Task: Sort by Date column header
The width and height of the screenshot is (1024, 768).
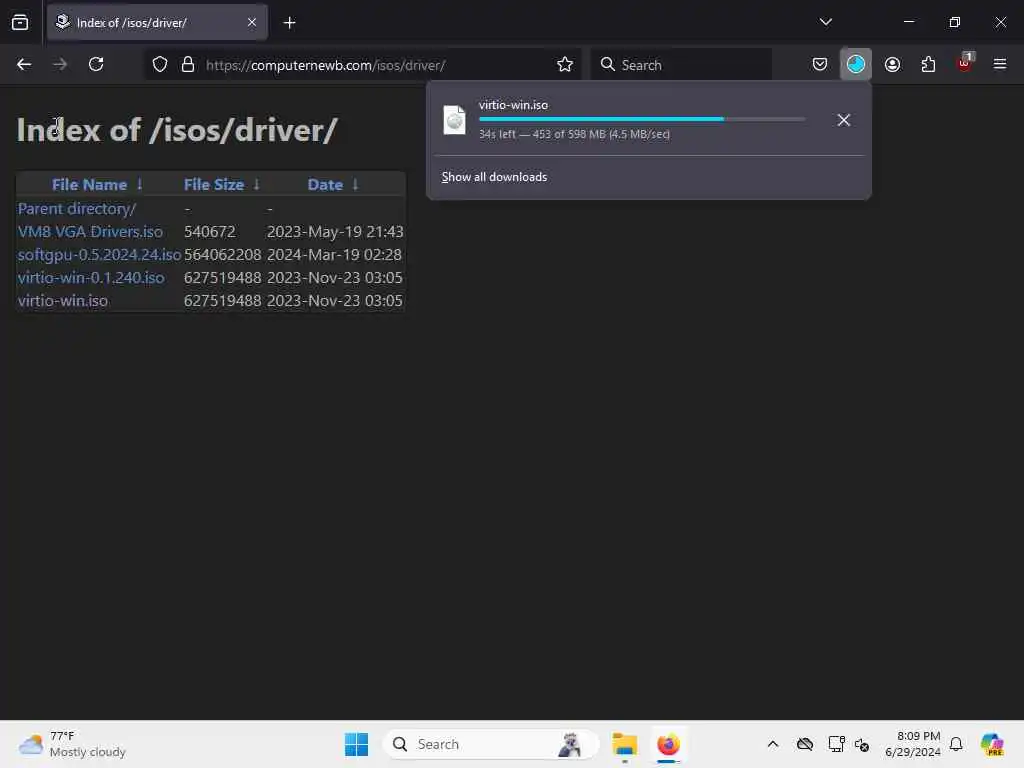Action: (325, 185)
